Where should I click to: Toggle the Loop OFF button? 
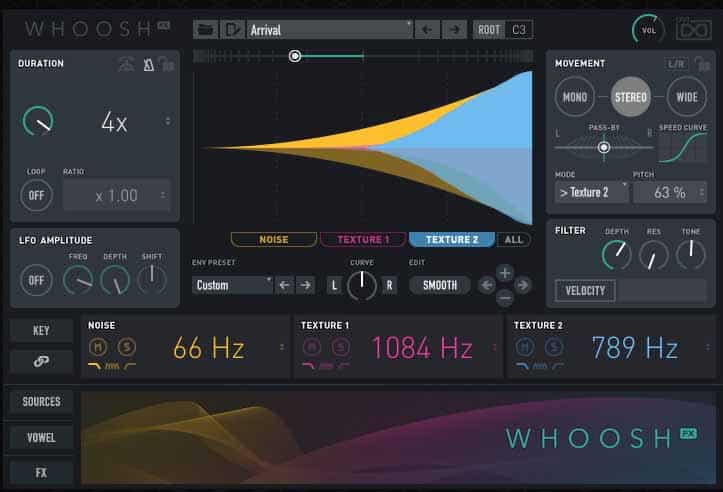[36, 195]
